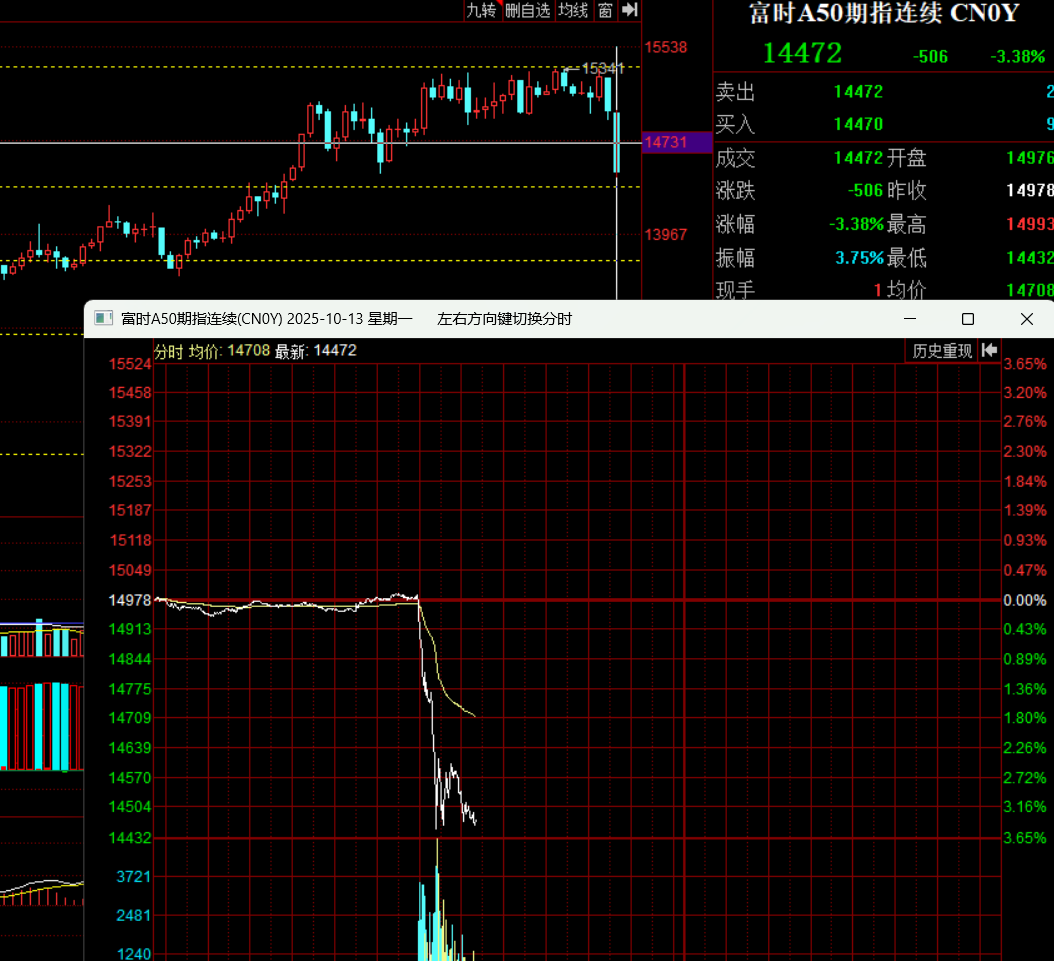Image resolution: width=1054 pixels, height=961 pixels.
Task: Maximize the intraday chart popup window
Action: (967, 319)
